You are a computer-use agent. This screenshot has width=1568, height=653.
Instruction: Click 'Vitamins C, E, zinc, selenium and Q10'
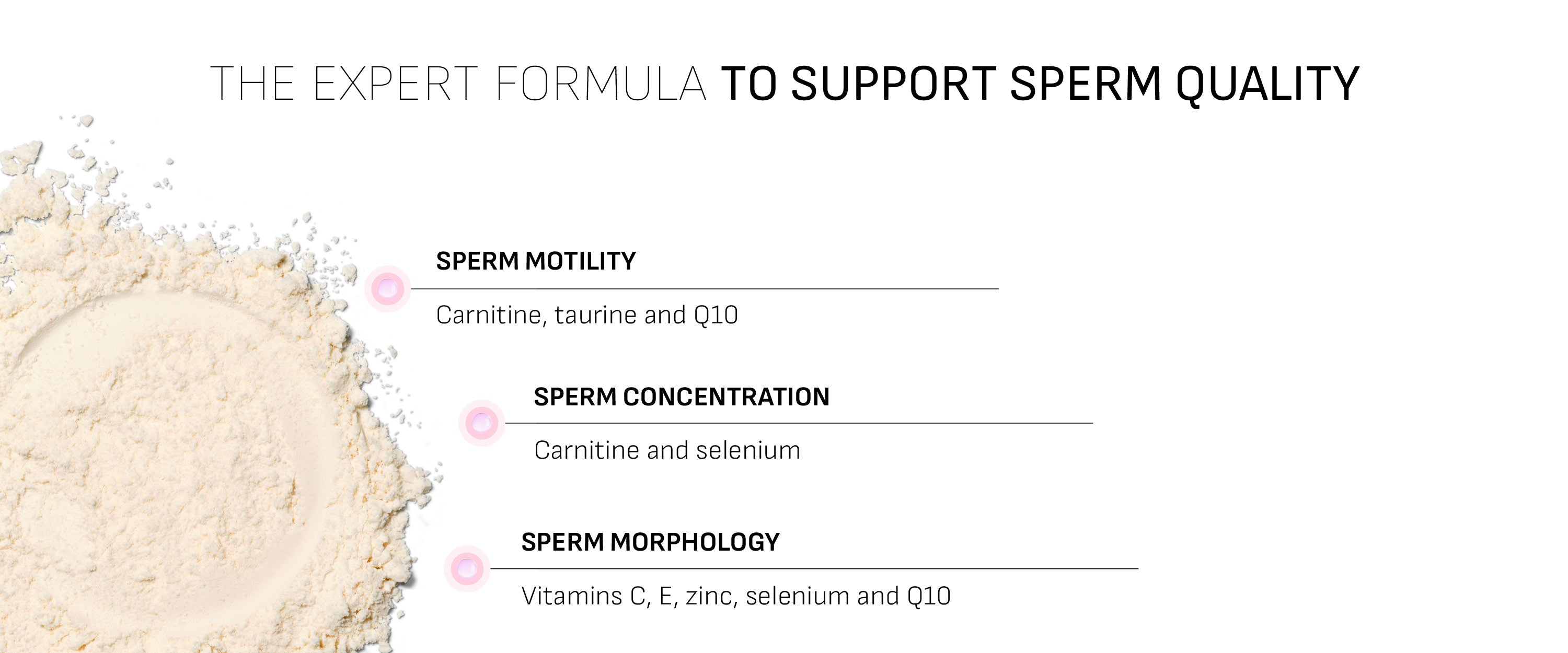point(735,596)
